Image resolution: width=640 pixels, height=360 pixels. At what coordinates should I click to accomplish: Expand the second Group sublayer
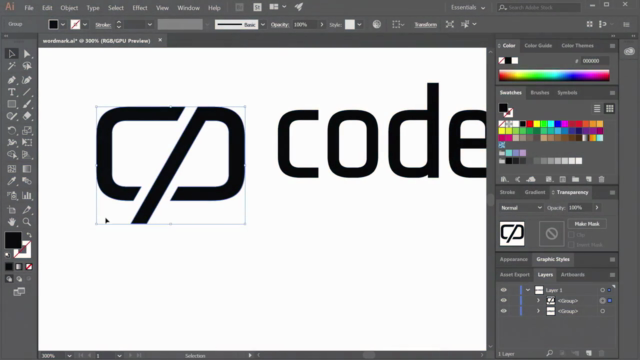click(538, 311)
